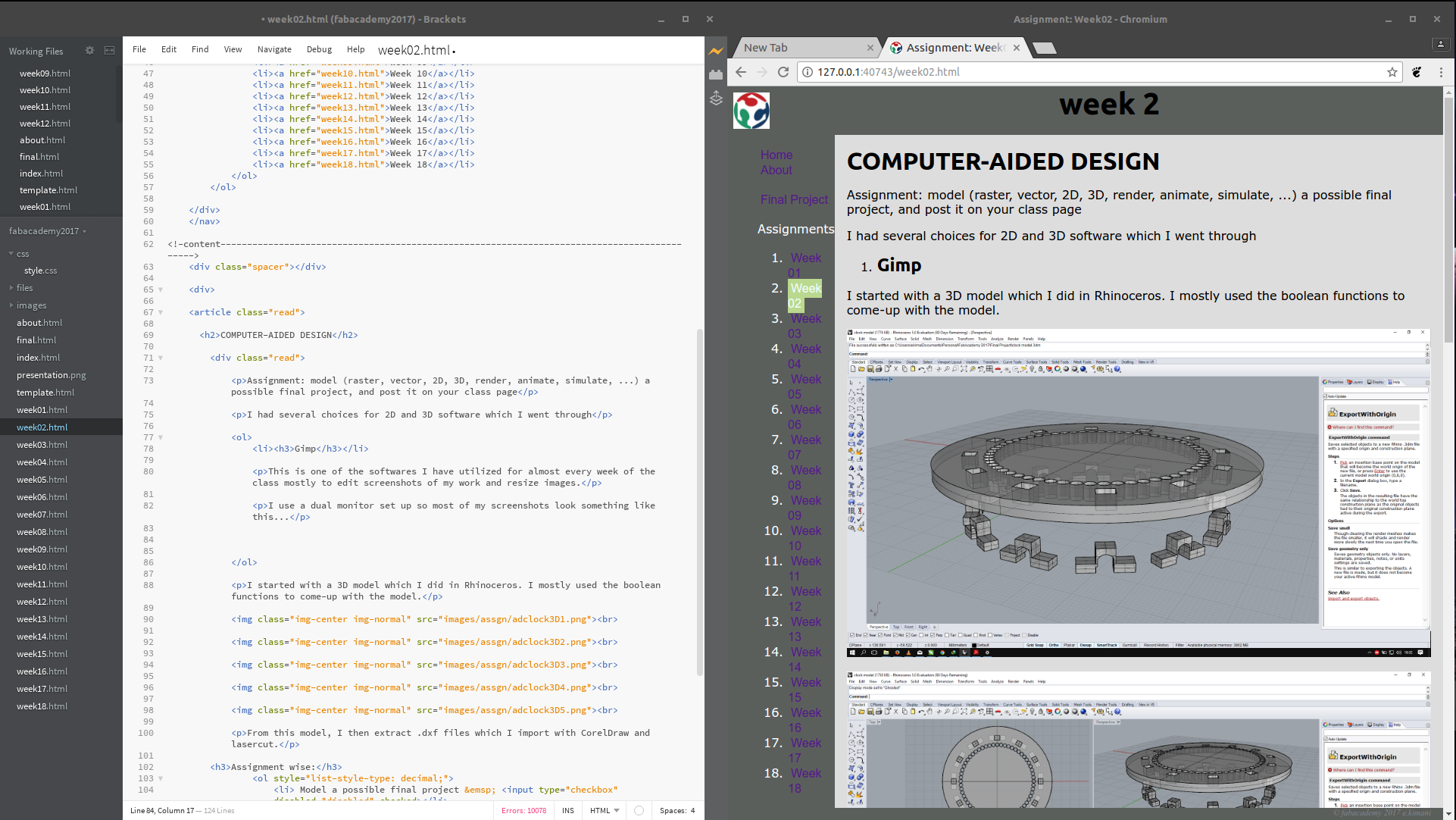Screen dimensions: 1456x820
Task: Open the fabacademy2017 project dropdown
Action: pyautogui.click(x=48, y=231)
